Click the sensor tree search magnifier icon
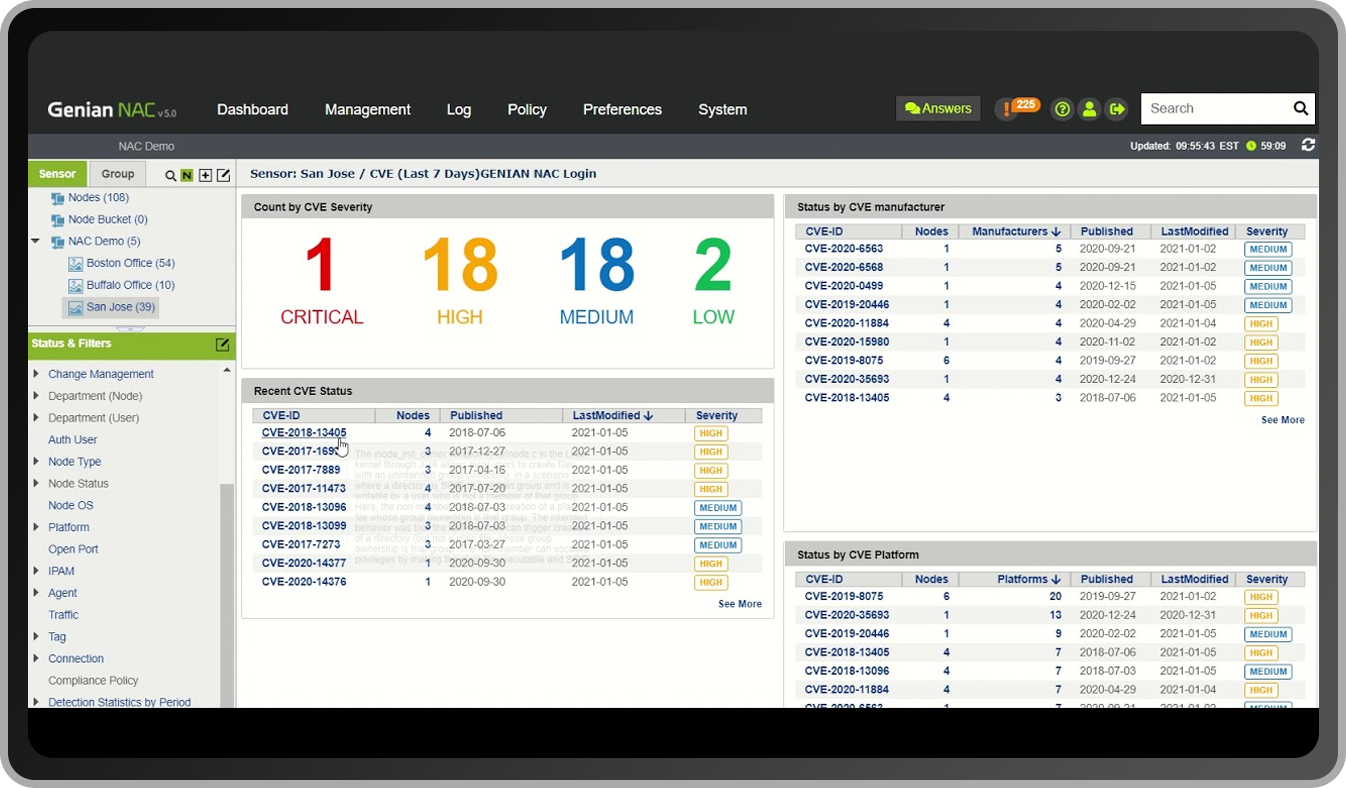Image resolution: width=1346 pixels, height=788 pixels. [x=170, y=175]
